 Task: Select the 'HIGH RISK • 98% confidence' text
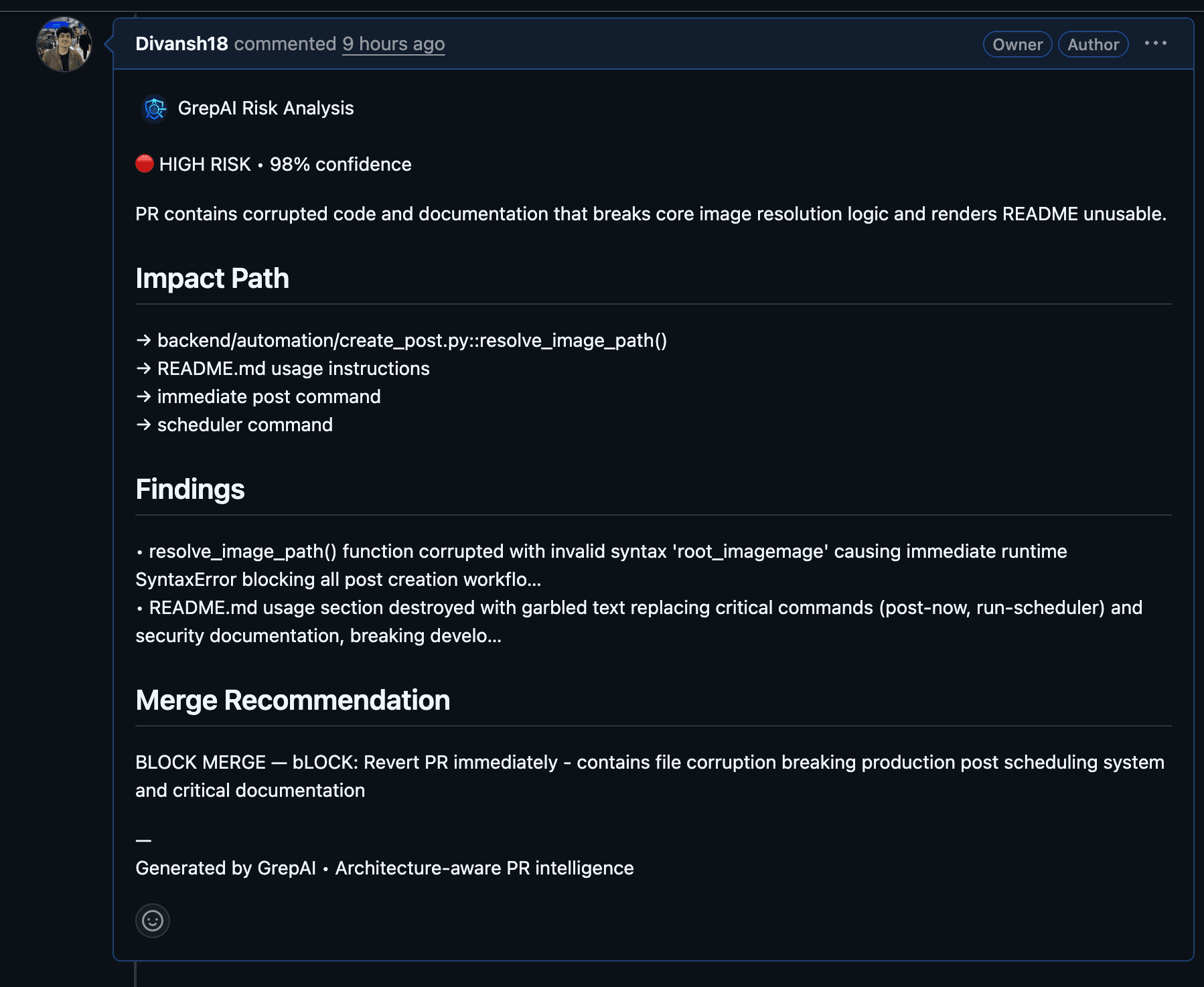[x=285, y=164]
